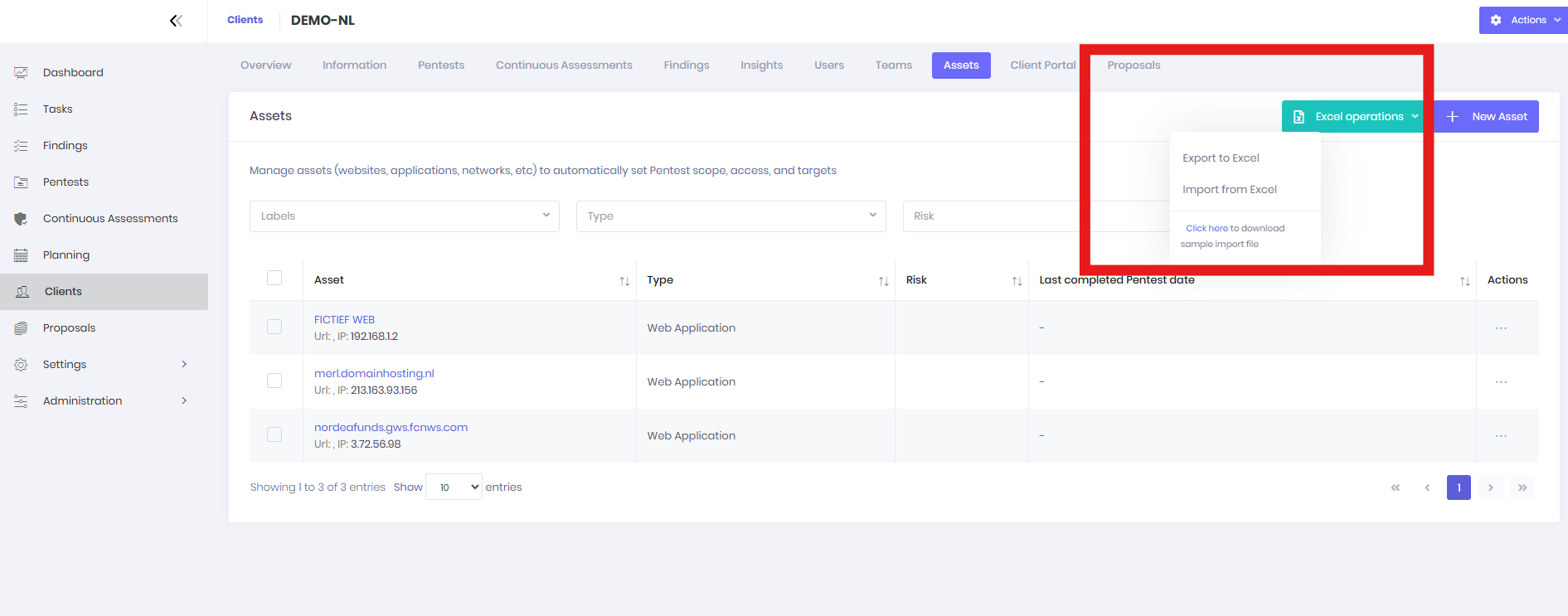Expand the Settings submenu in sidebar
This screenshot has width=1568, height=616.
pyautogui.click(x=184, y=365)
